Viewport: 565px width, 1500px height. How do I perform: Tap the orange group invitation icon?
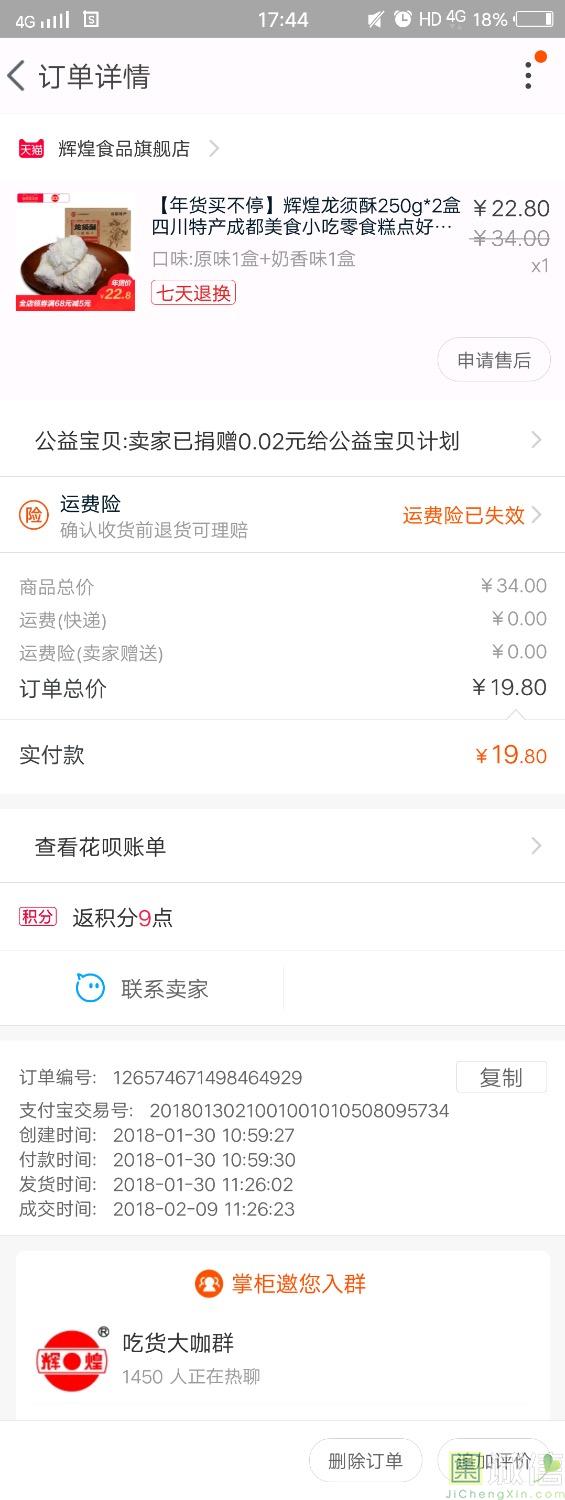click(209, 1283)
